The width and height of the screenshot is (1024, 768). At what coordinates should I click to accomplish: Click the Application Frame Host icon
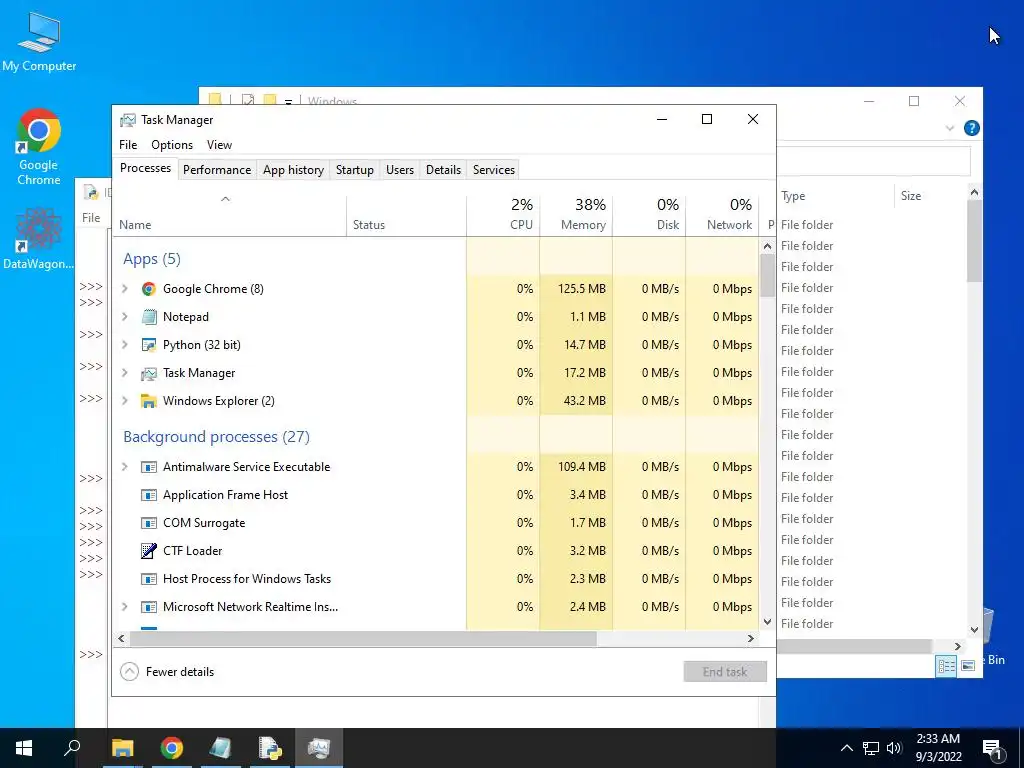149,495
